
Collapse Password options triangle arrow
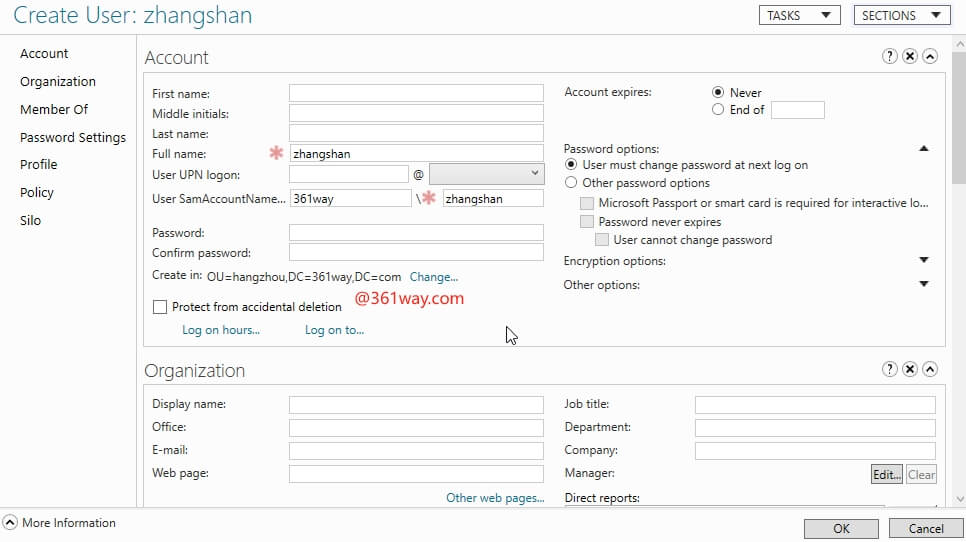923,149
